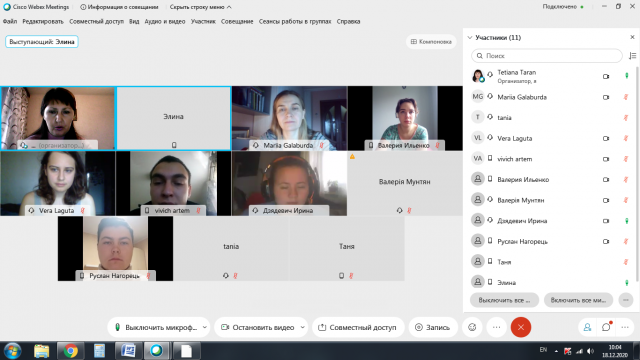Open the Справка menu
Viewport: 640px width, 360px height.
(x=348, y=21)
